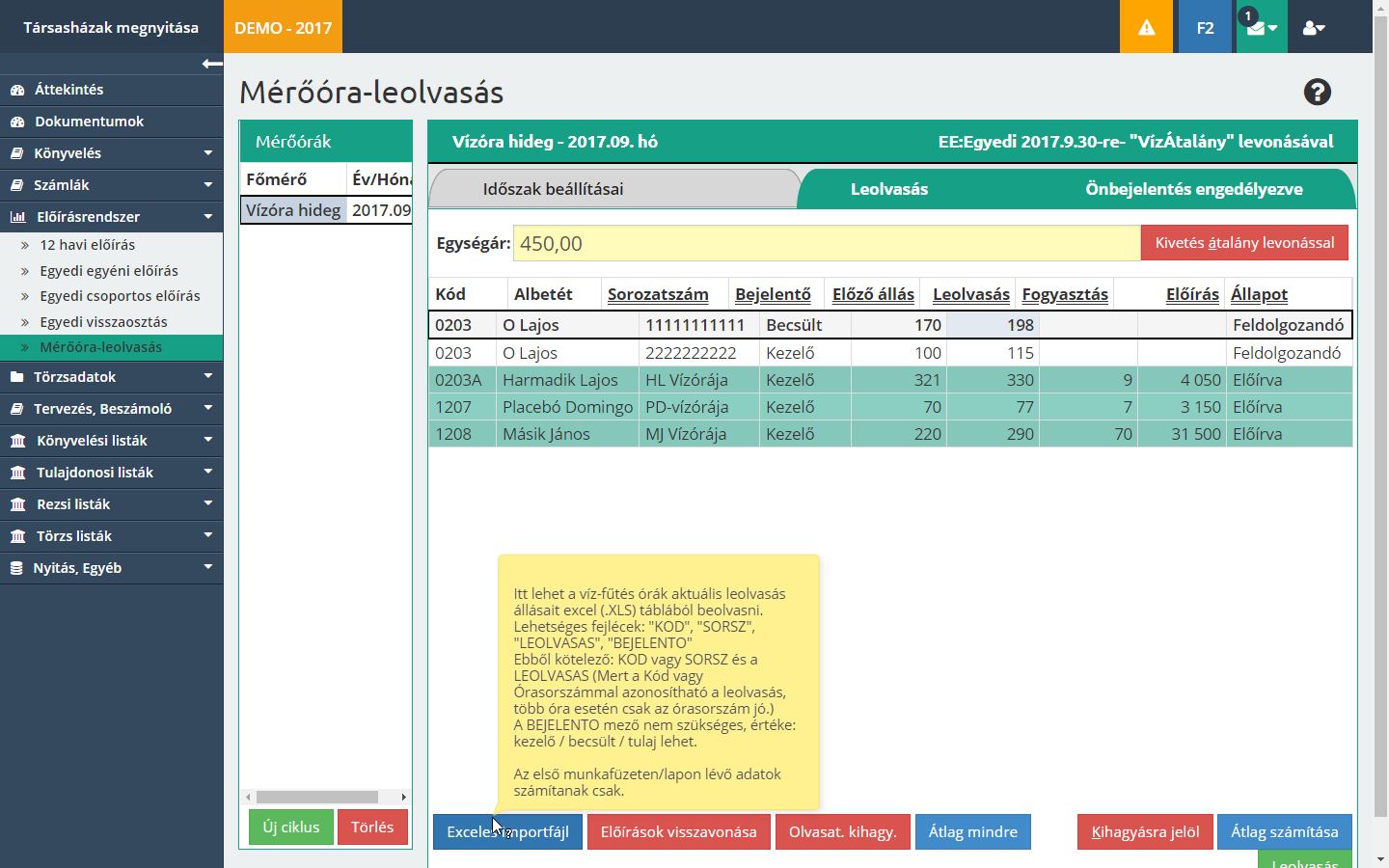This screenshot has width=1389, height=868.
Task: Click Előírások visszavonása button
Action: click(678, 831)
